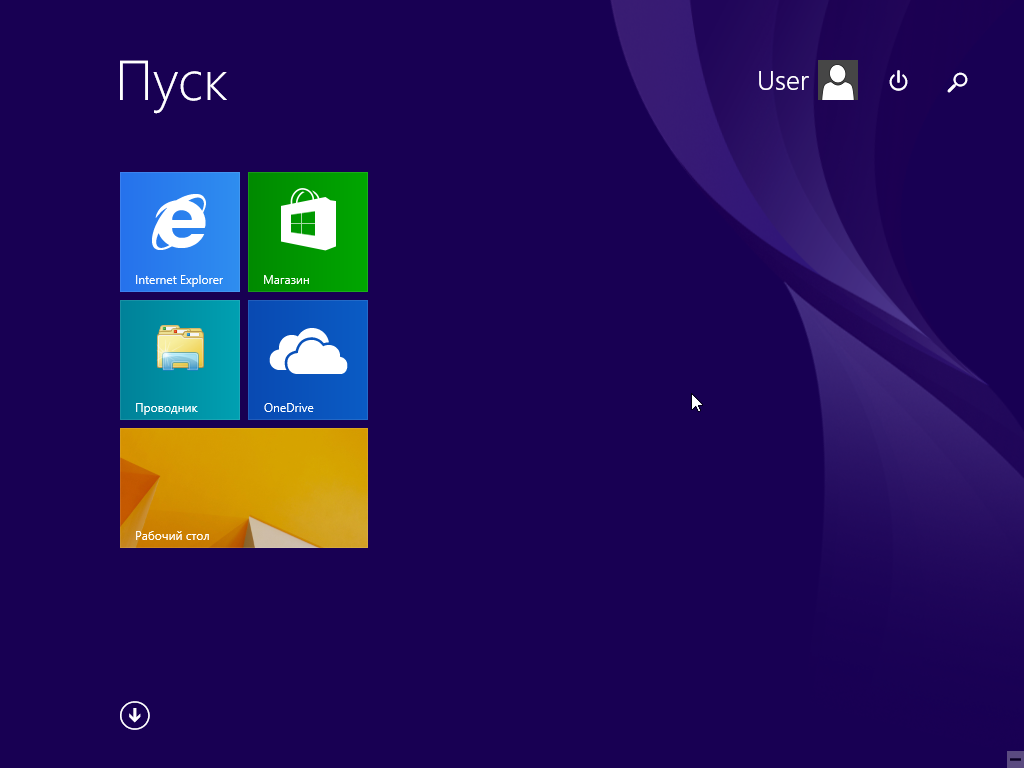Click the user avatar picture
The image size is (1024, 768).
838,80
